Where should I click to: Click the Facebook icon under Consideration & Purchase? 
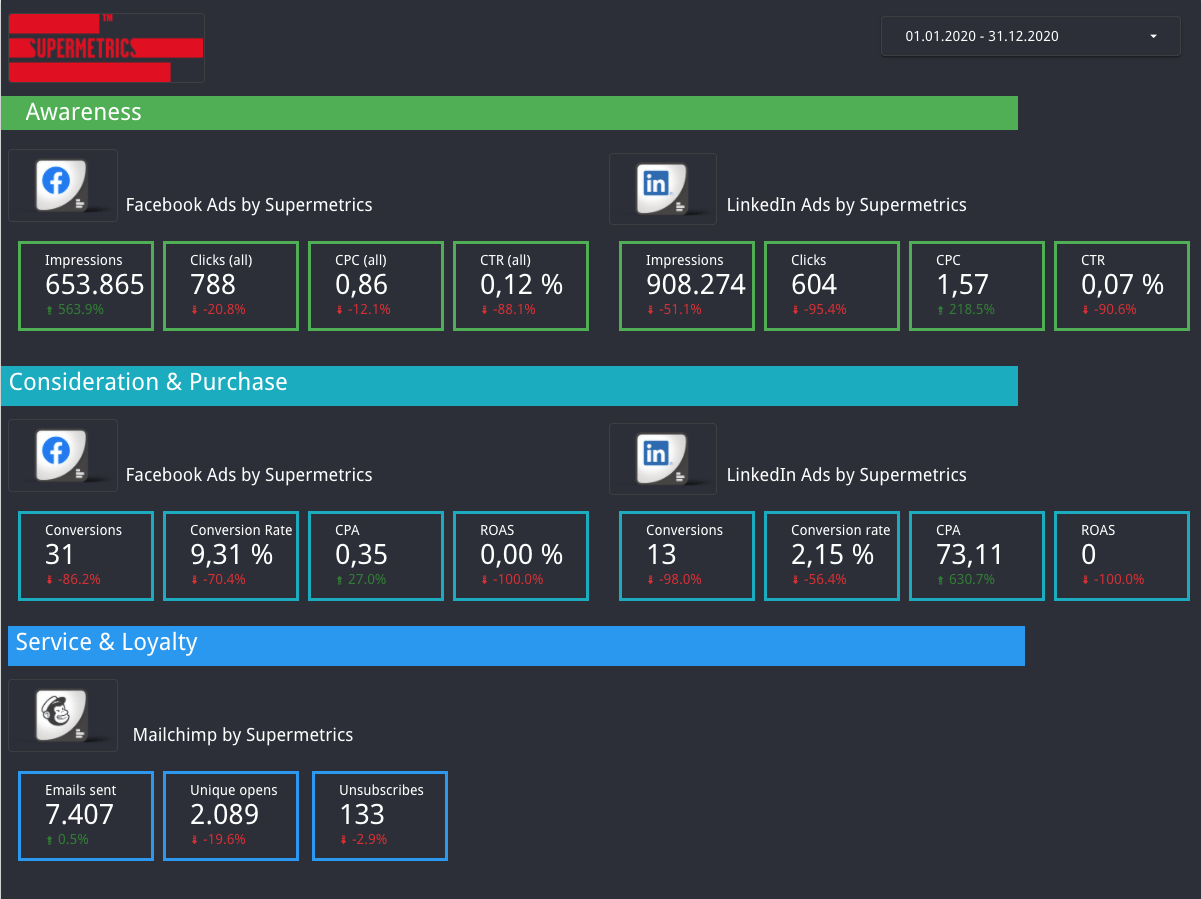tap(63, 456)
